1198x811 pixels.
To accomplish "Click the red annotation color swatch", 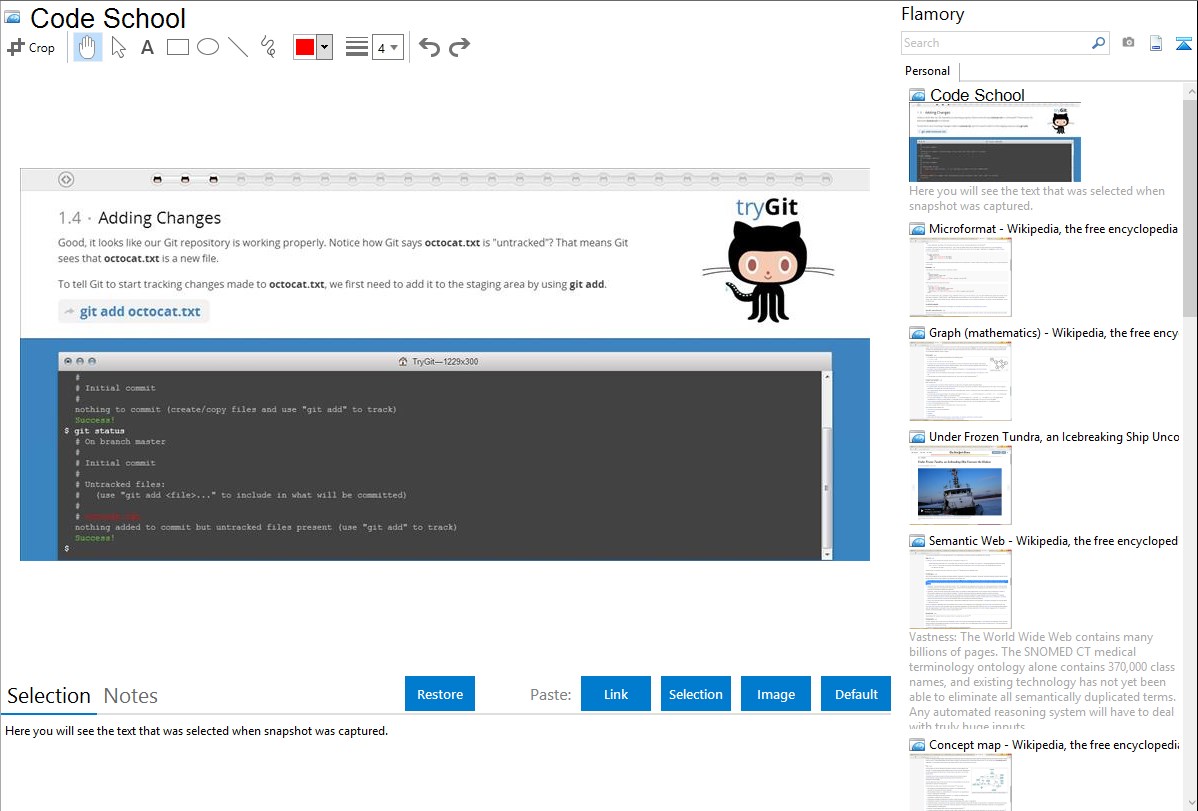I will point(305,47).
